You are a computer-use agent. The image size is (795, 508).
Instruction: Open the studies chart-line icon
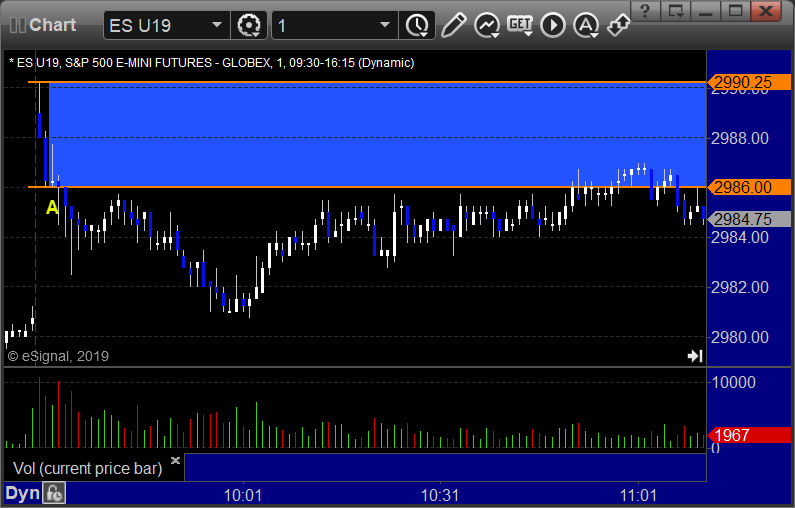click(487, 25)
